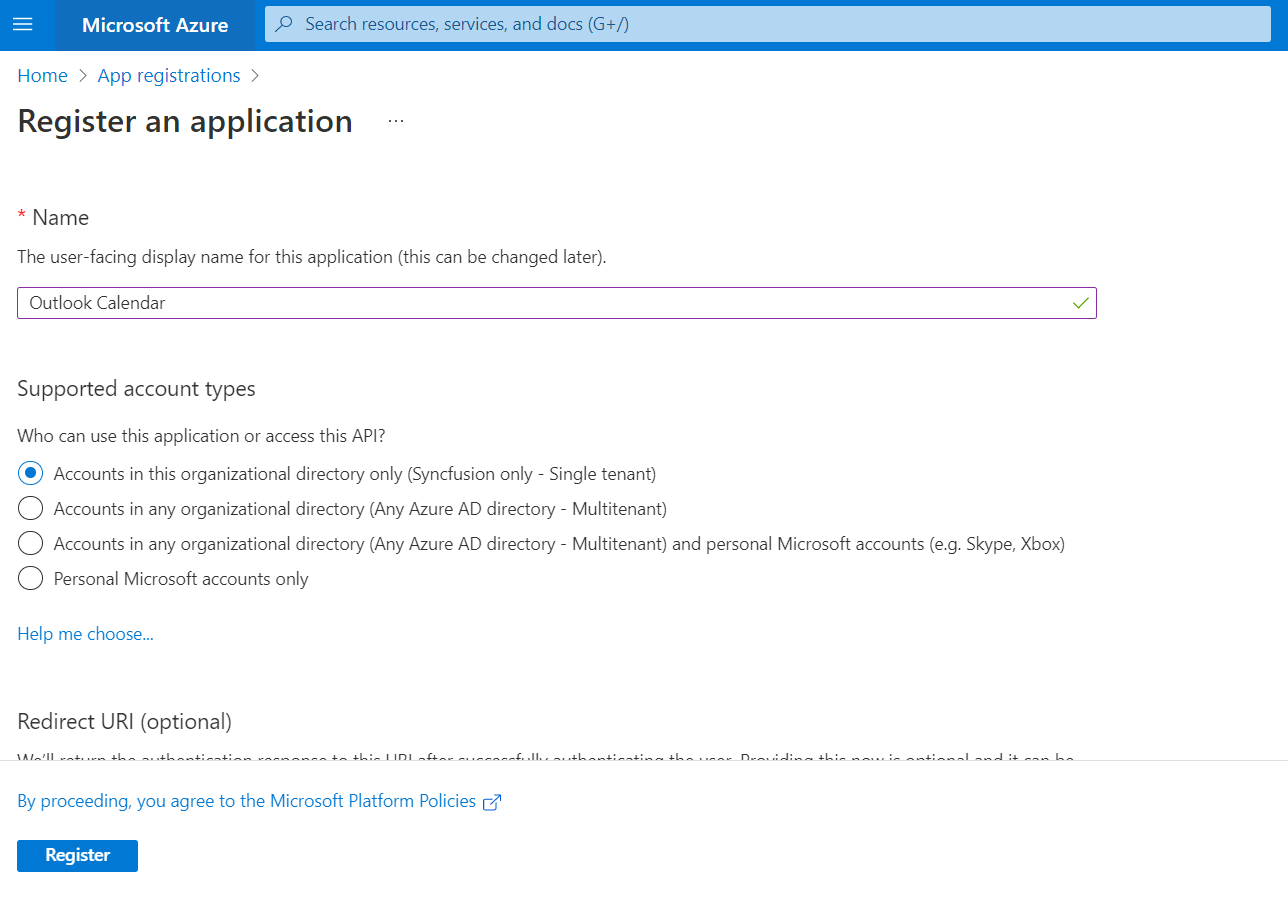The height and width of the screenshot is (897, 1288).
Task: Select Single tenant account type radio
Action: (x=31, y=474)
